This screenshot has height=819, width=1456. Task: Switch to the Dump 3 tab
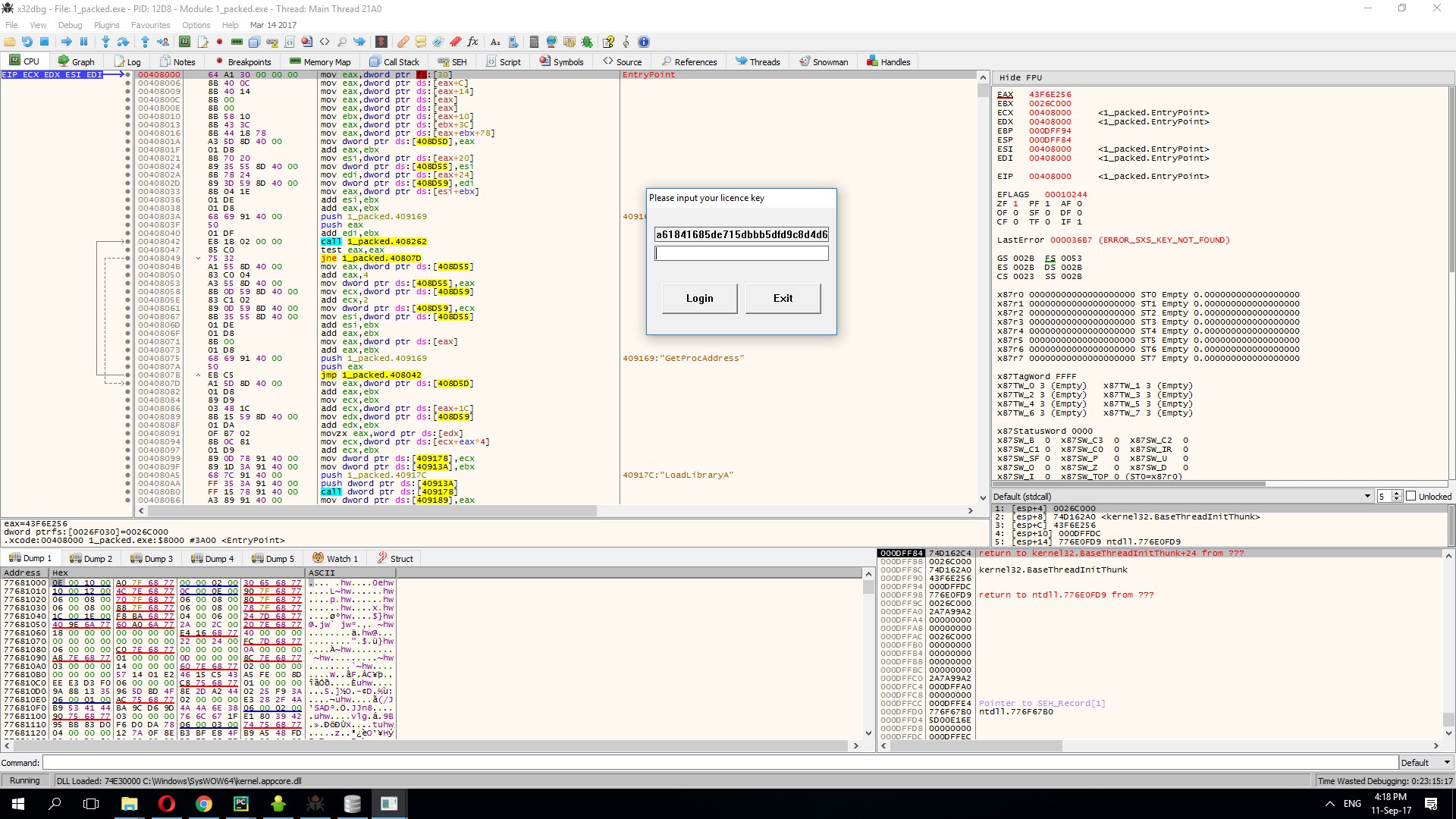152,559
